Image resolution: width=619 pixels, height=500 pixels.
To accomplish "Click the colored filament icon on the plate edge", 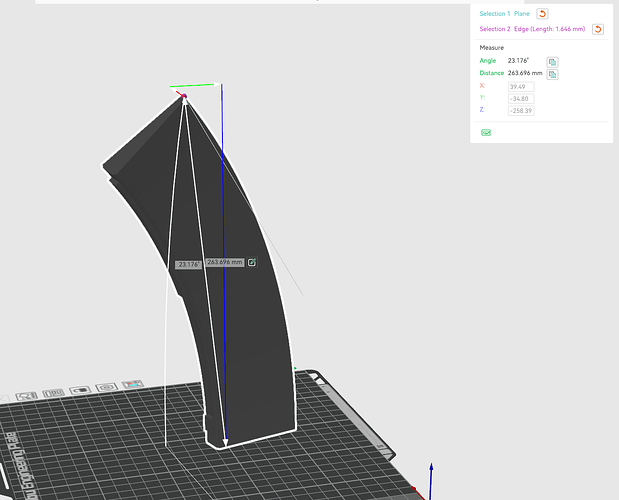I will click(133, 384).
